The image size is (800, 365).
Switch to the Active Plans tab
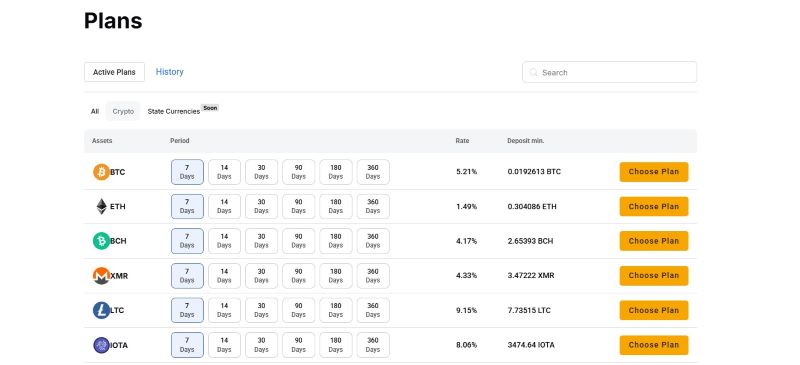point(114,72)
